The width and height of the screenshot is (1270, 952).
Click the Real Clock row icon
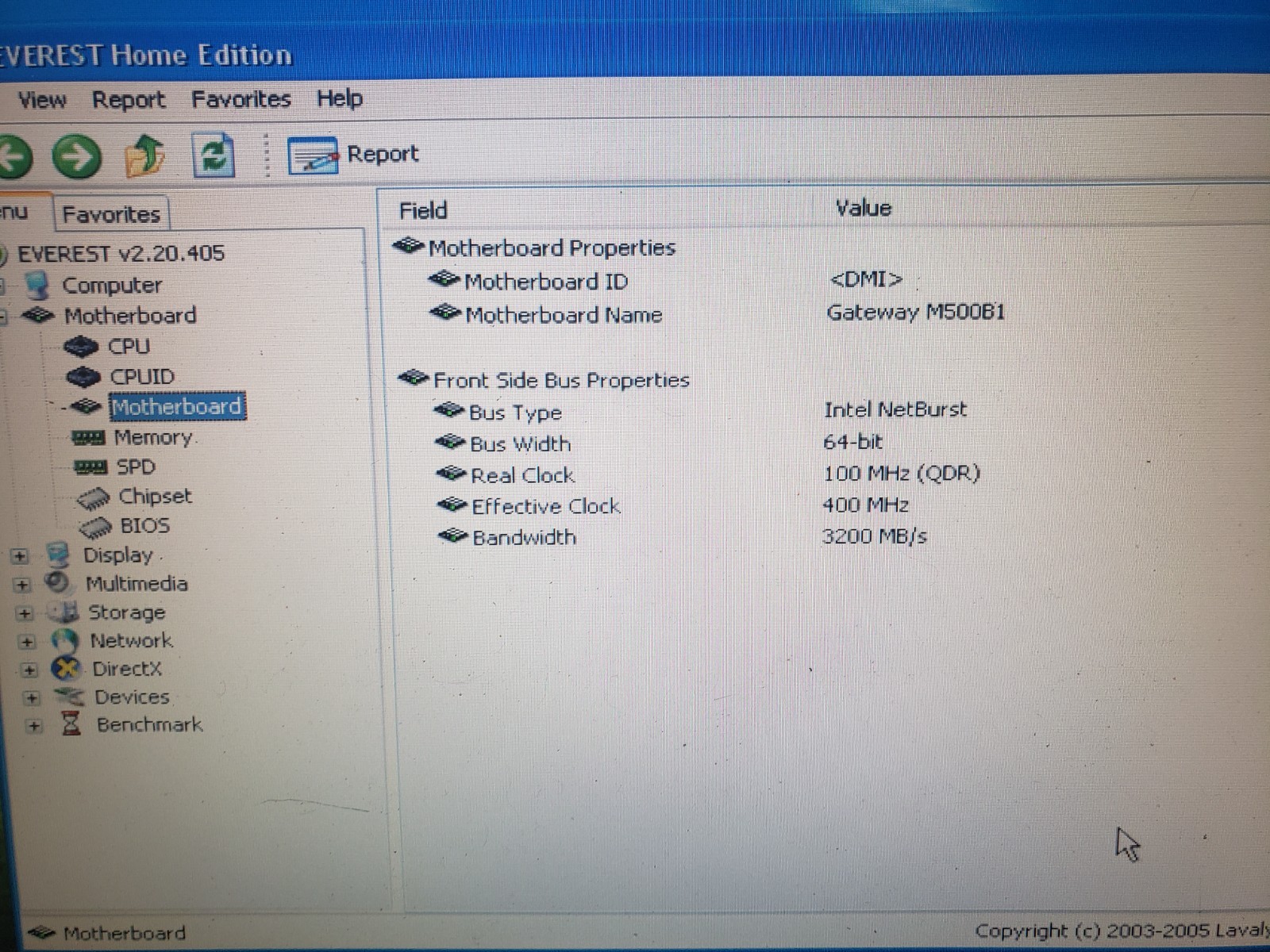(452, 474)
